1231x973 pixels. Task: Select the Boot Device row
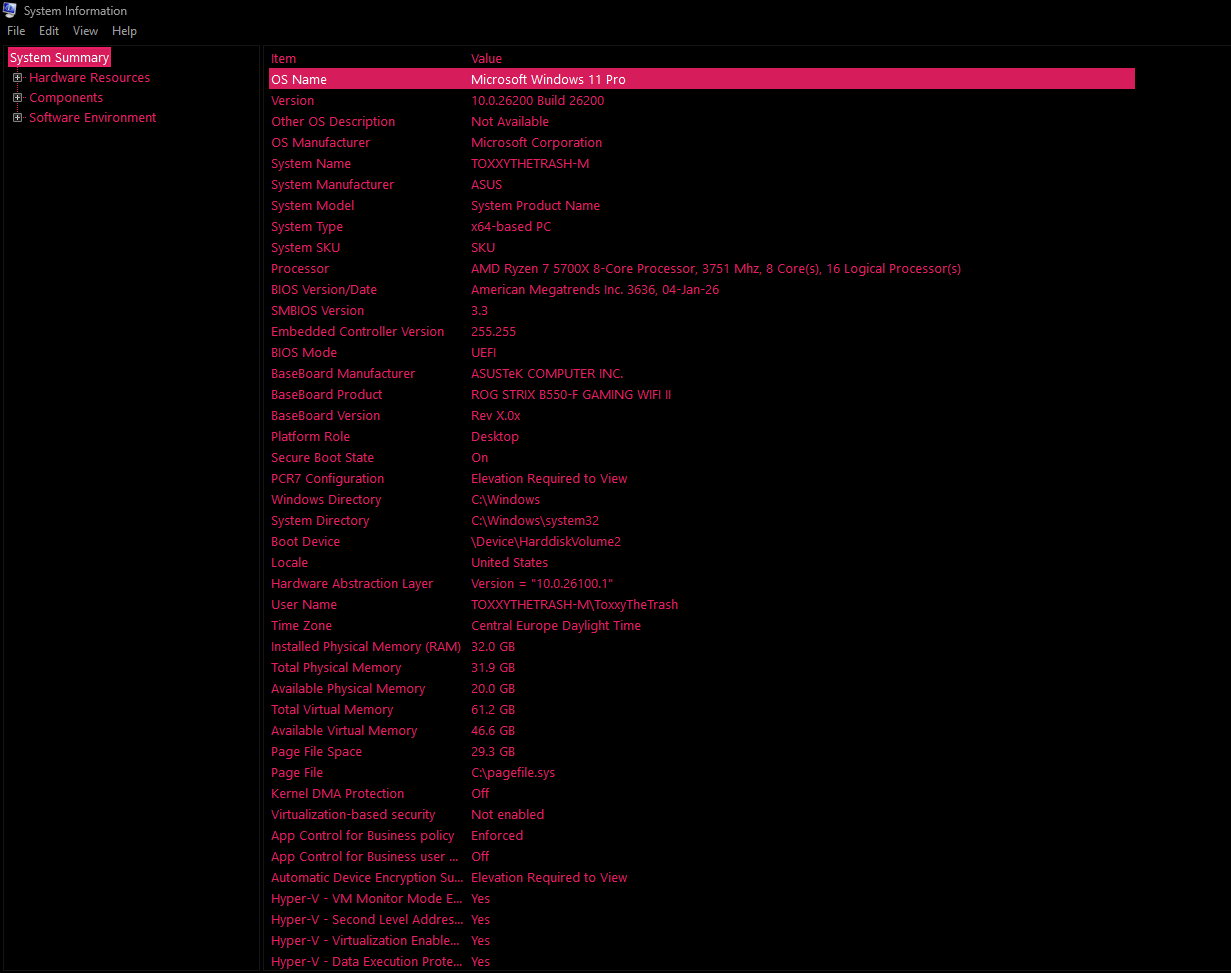click(702, 542)
